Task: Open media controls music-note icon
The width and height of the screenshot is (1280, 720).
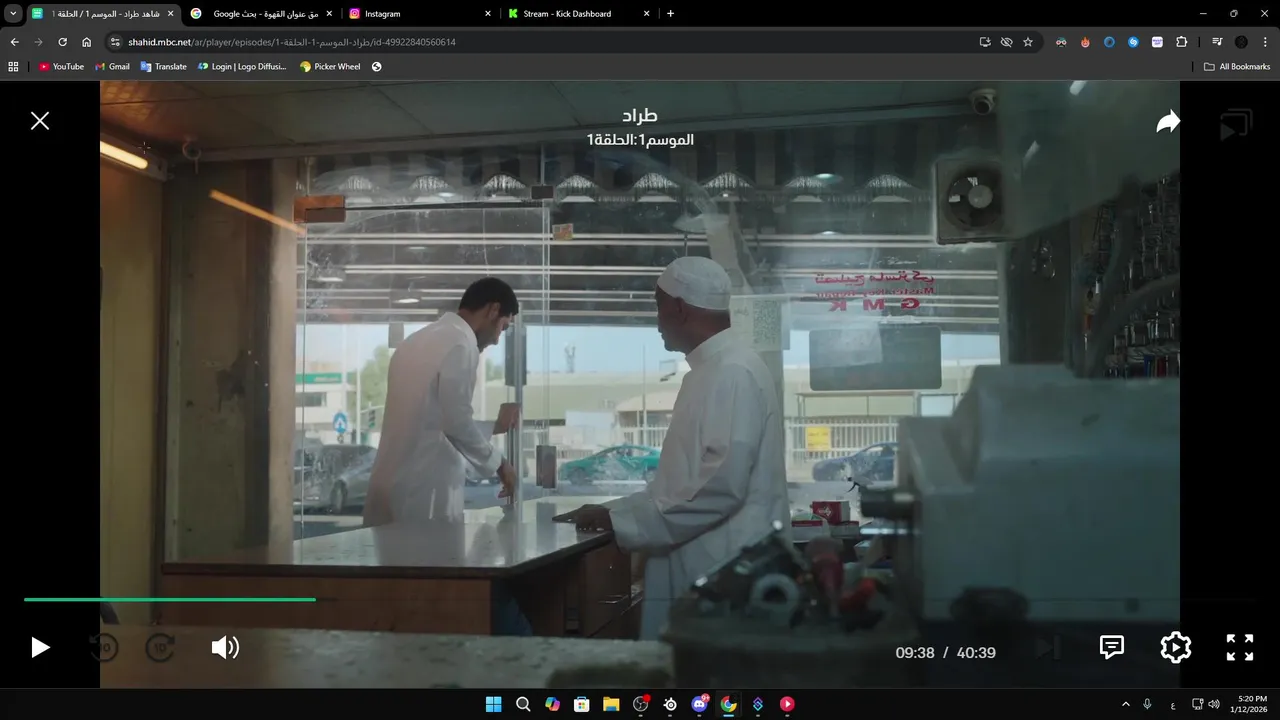Action: 1216,42
